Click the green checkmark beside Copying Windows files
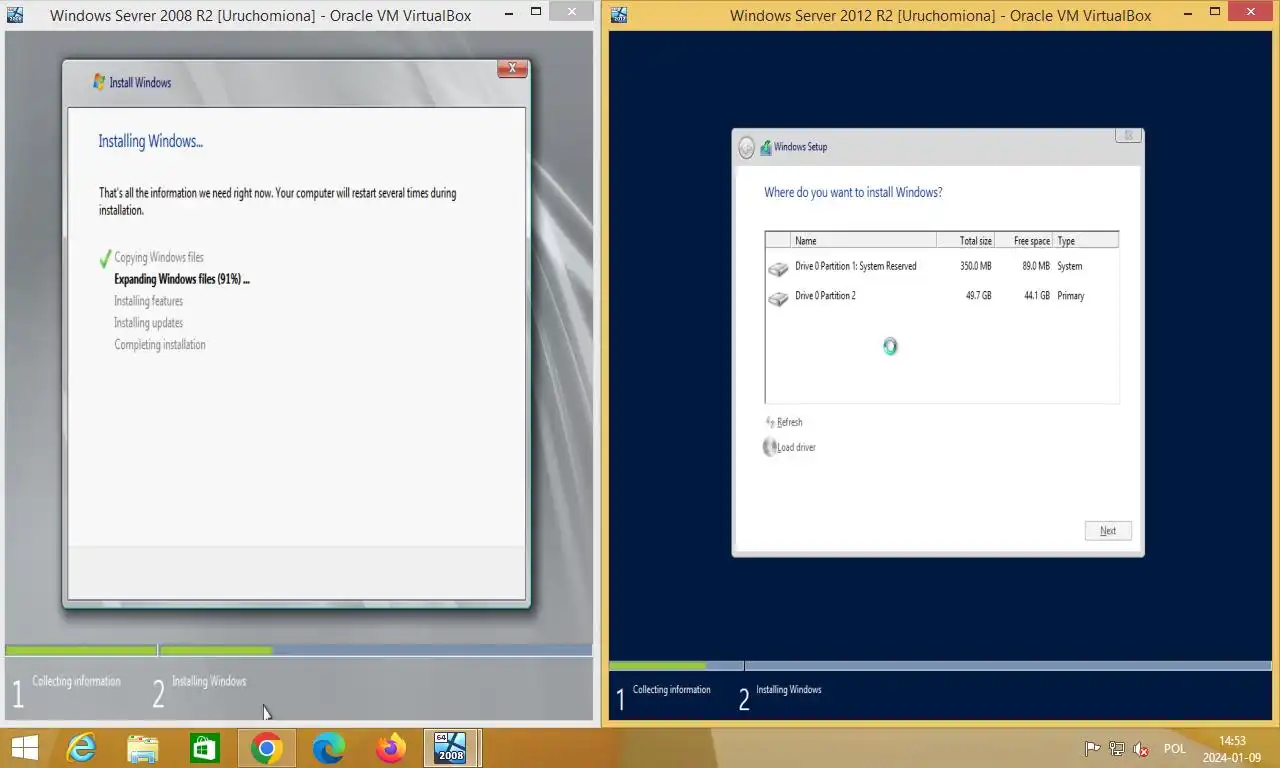This screenshot has height=768, width=1280. pyautogui.click(x=104, y=259)
